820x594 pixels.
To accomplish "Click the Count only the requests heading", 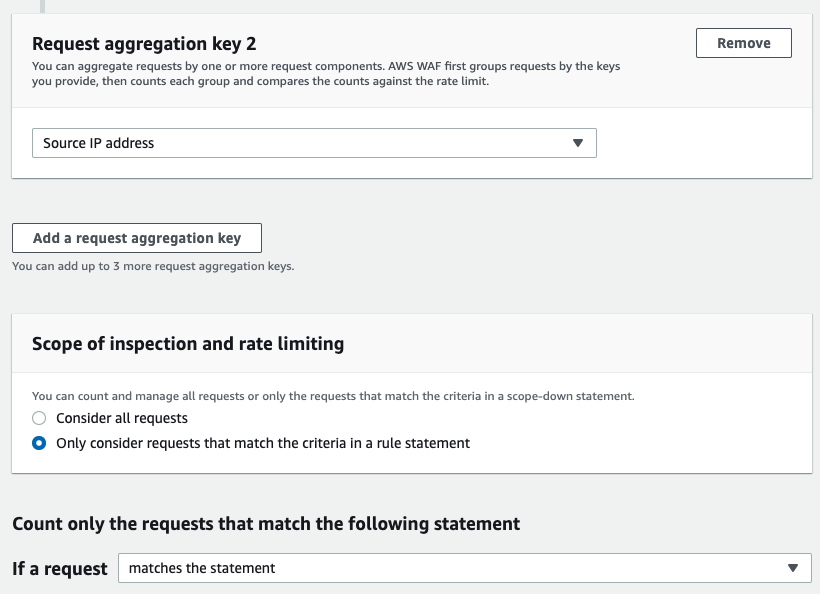I will pyautogui.click(x=266, y=523).
